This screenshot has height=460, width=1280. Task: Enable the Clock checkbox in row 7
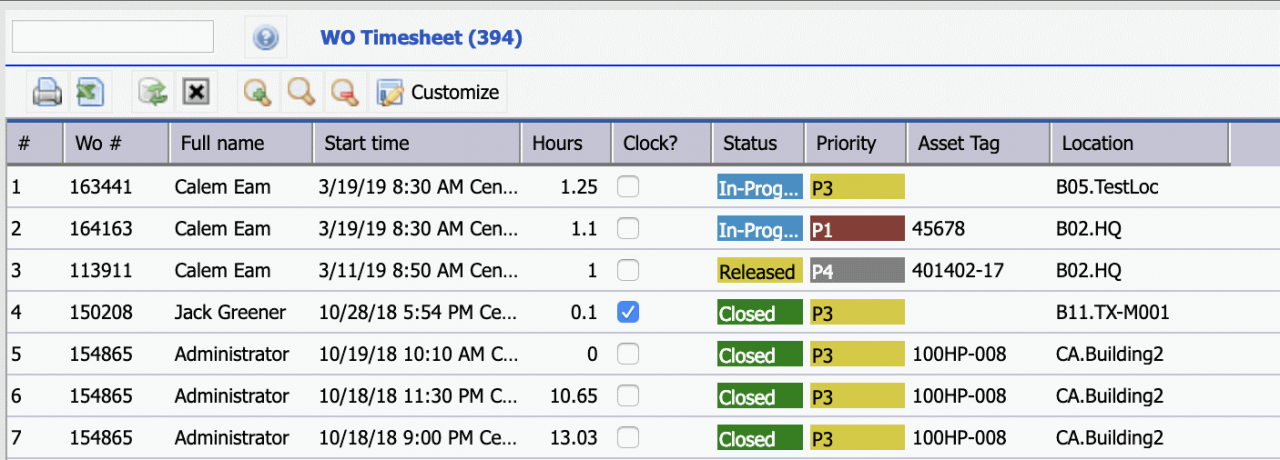(x=628, y=438)
